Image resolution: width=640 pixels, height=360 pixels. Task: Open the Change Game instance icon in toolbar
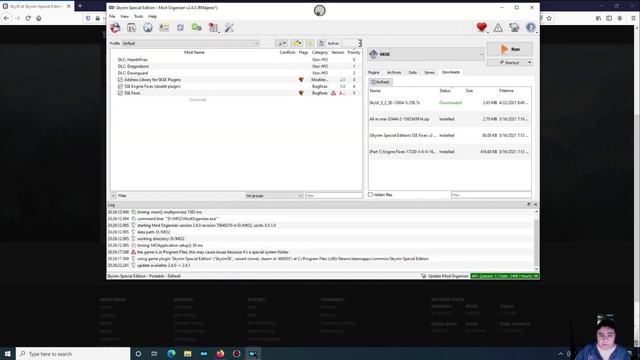(115, 27)
